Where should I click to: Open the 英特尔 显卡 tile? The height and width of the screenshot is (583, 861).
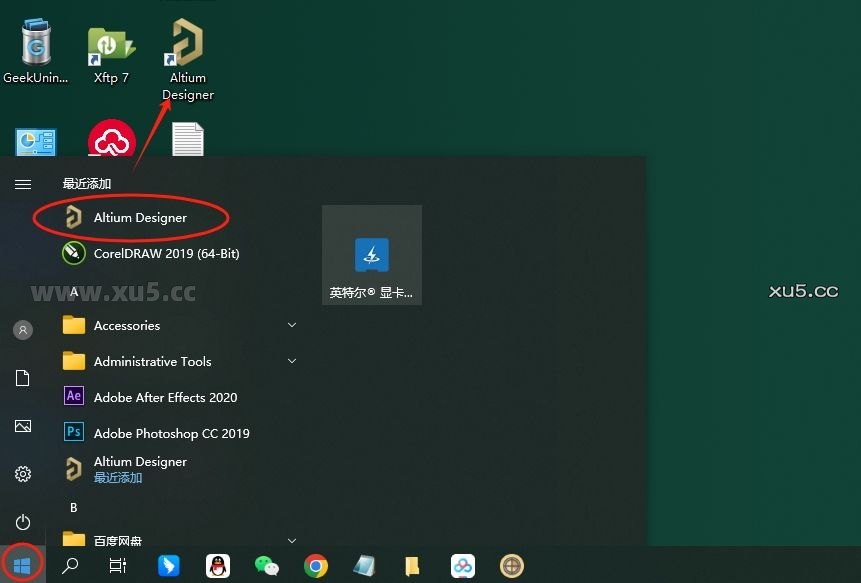(x=371, y=254)
